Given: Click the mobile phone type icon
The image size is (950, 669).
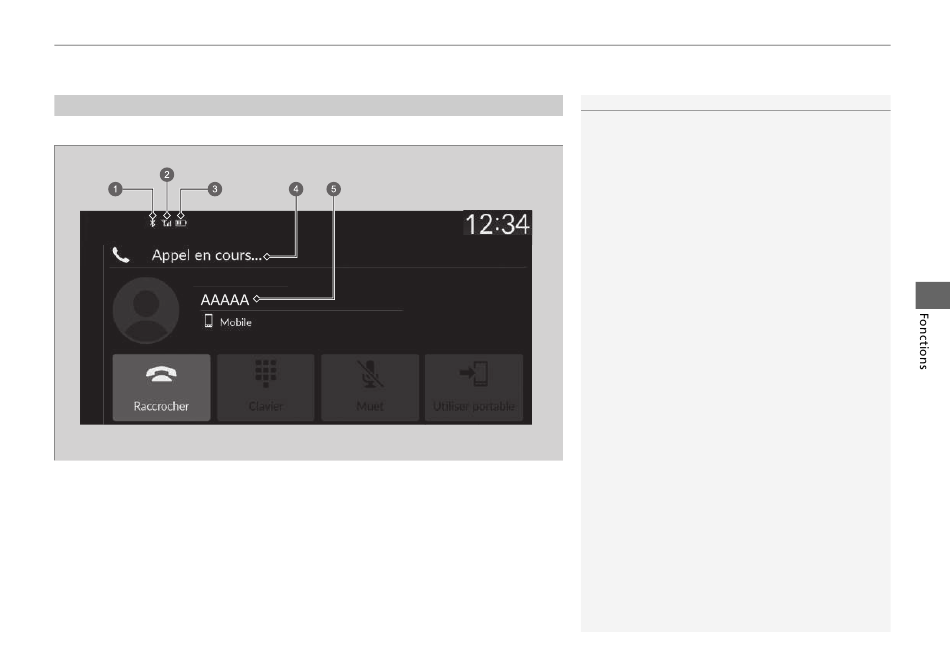Looking at the screenshot, I should click(x=208, y=321).
